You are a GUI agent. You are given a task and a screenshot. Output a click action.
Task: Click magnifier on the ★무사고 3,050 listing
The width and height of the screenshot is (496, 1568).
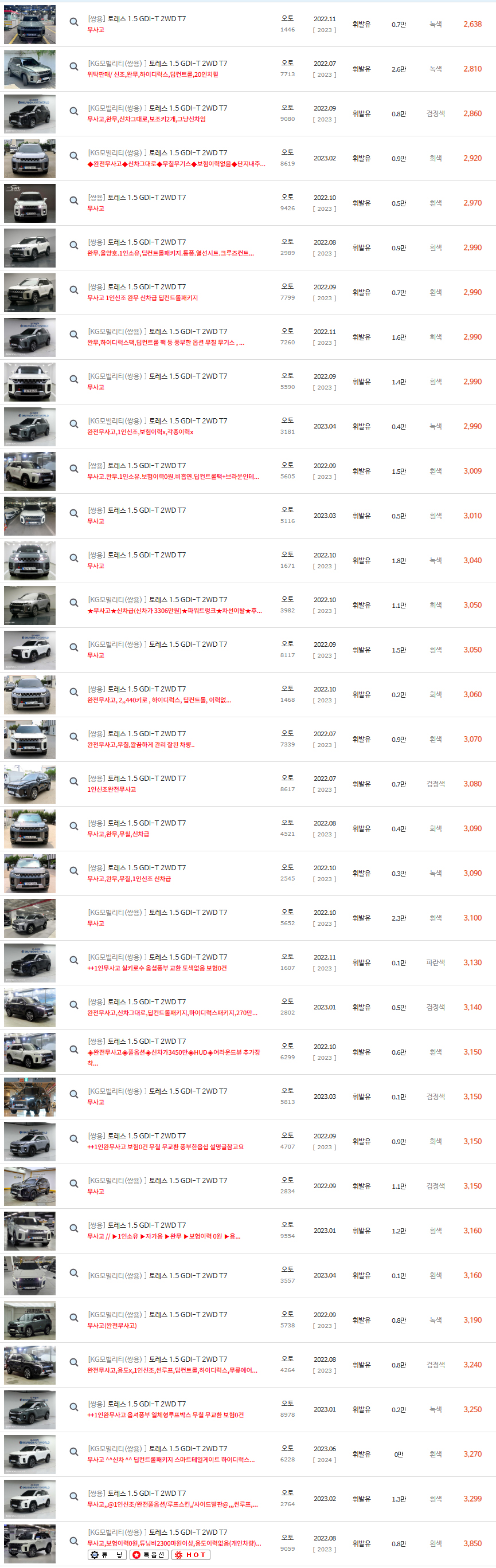(x=74, y=603)
